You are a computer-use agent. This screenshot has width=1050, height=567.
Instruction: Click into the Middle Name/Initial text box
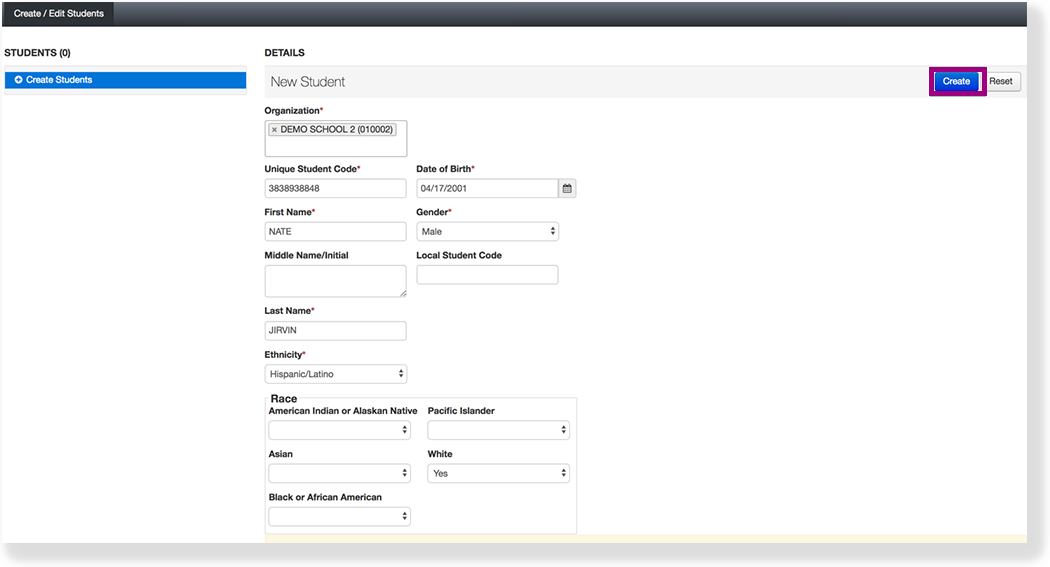pyautogui.click(x=335, y=281)
